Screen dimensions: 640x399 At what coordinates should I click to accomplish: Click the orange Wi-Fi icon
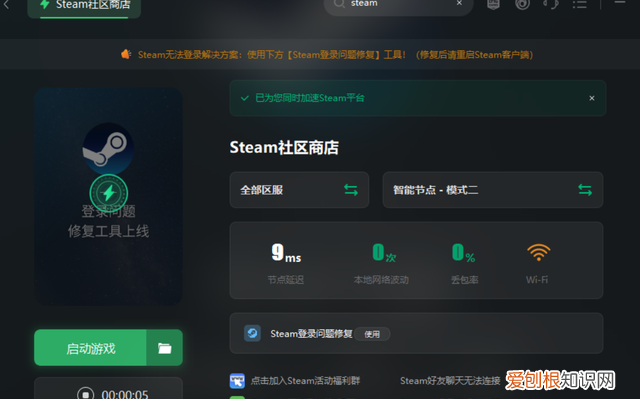[x=539, y=252]
